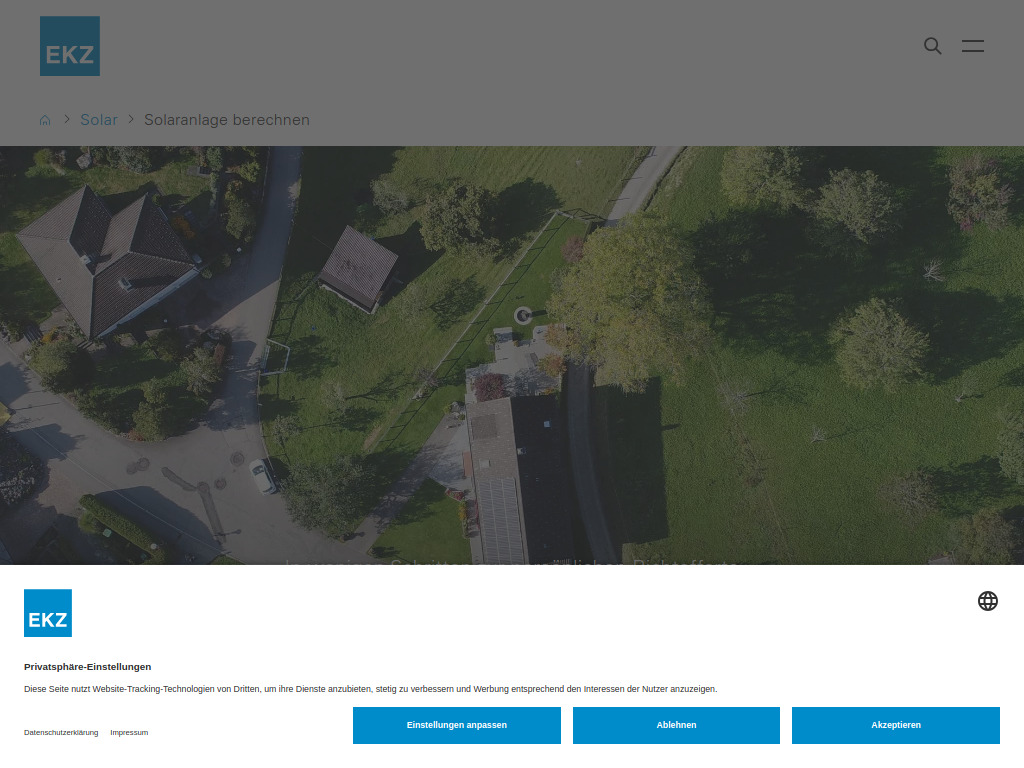This screenshot has width=1024, height=768.
Task: Select the Solaranlage berechnen breadcrumb item
Action: click(226, 119)
